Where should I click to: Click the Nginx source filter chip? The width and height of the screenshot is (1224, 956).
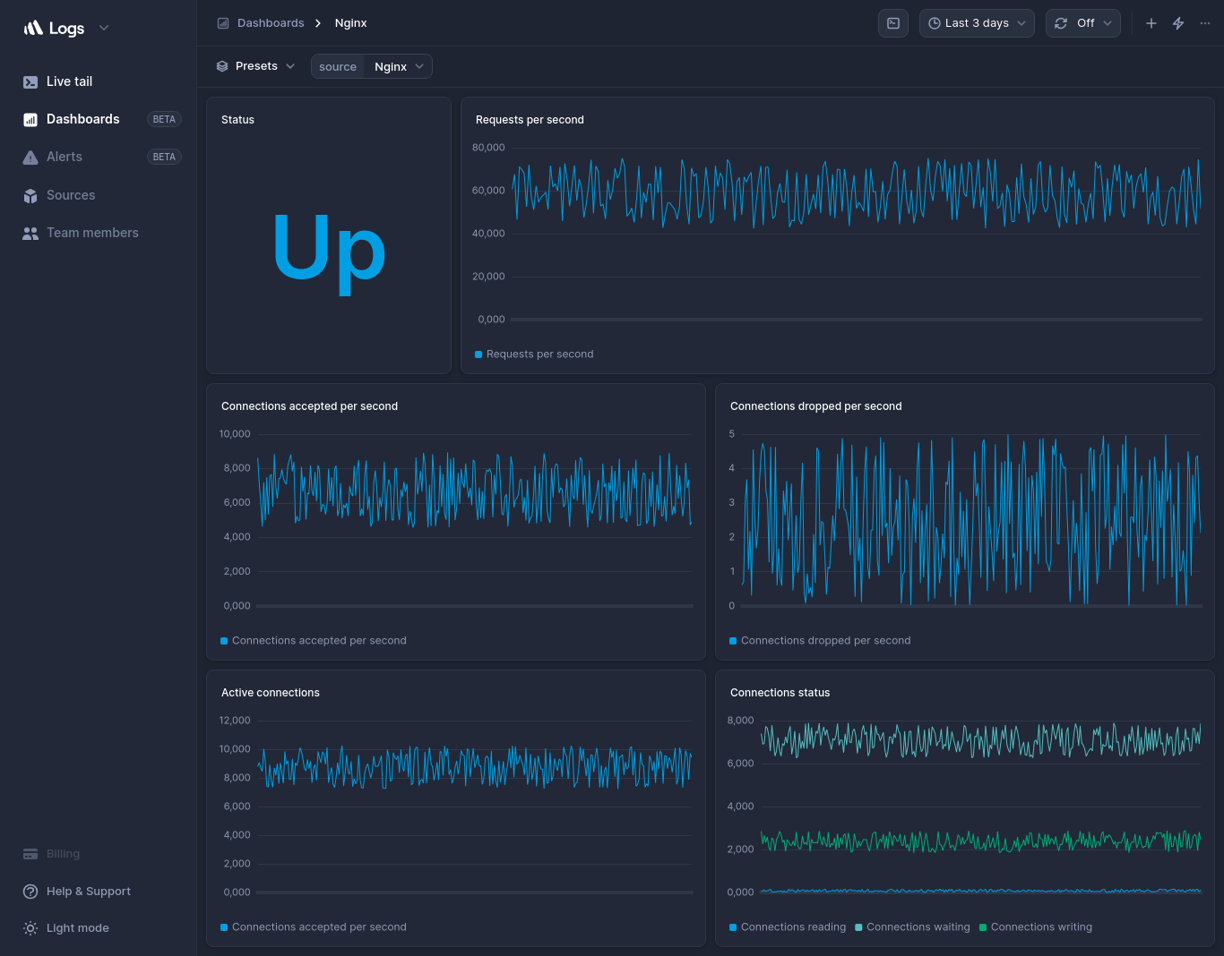(390, 66)
